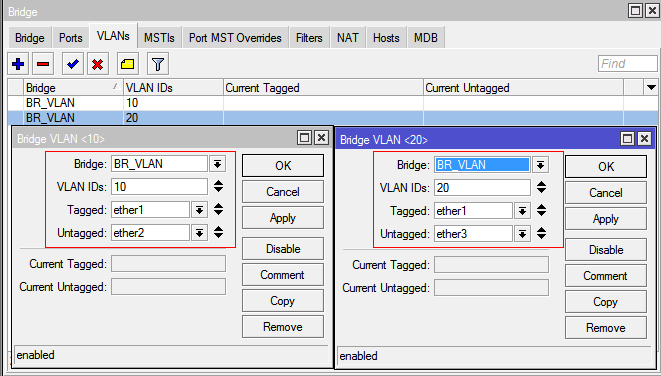The height and width of the screenshot is (376, 661).
Task: Open the MSTIs tab
Action: [159, 38]
